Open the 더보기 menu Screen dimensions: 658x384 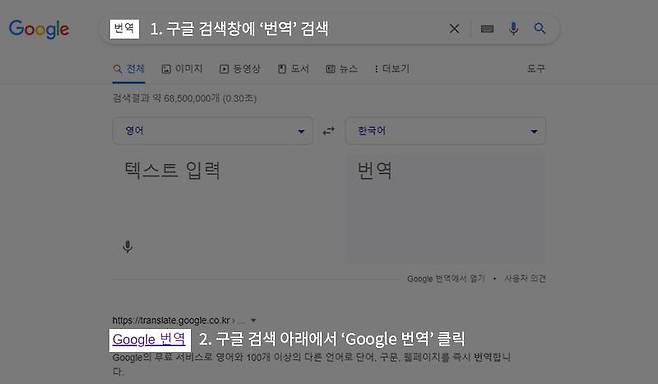pos(392,69)
